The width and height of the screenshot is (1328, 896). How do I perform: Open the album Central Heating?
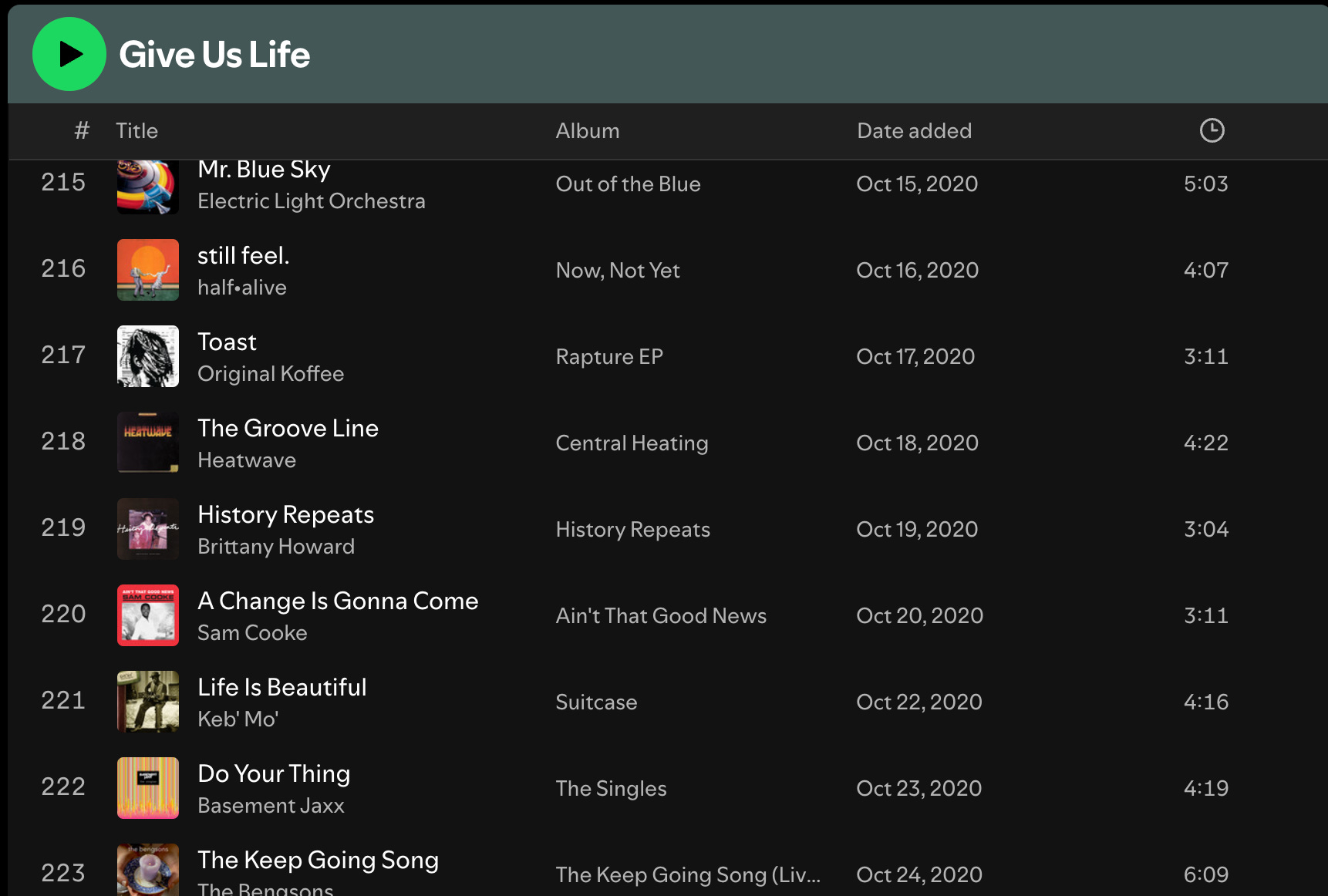coord(632,443)
